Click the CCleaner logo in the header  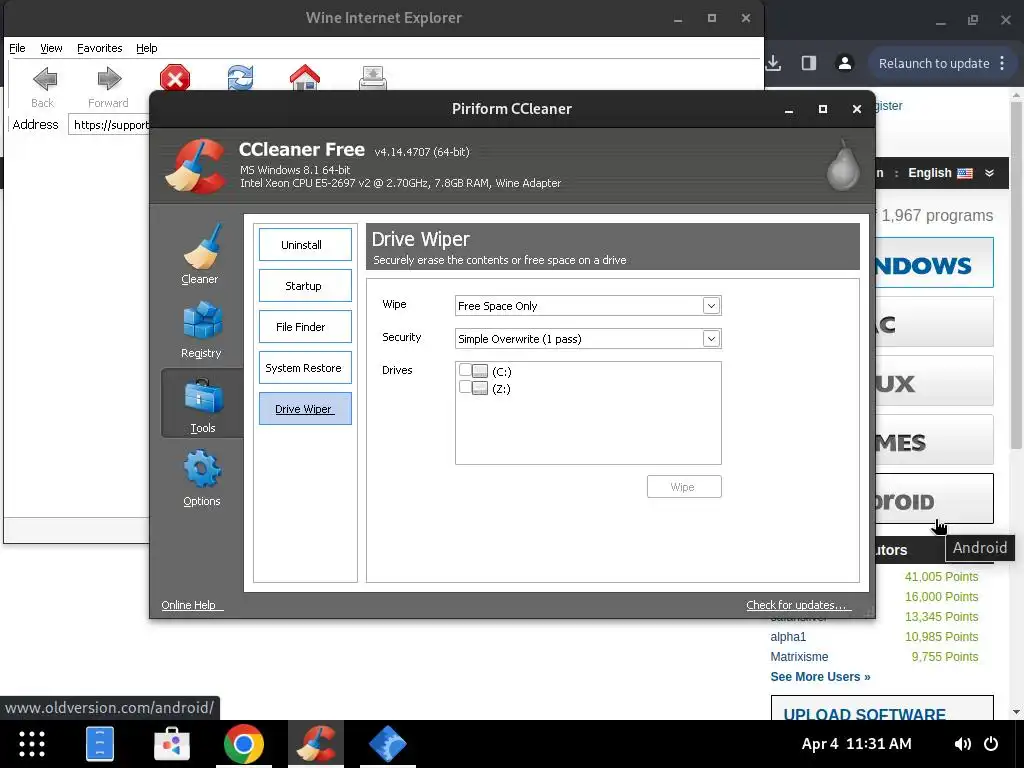click(x=195, y=167)
